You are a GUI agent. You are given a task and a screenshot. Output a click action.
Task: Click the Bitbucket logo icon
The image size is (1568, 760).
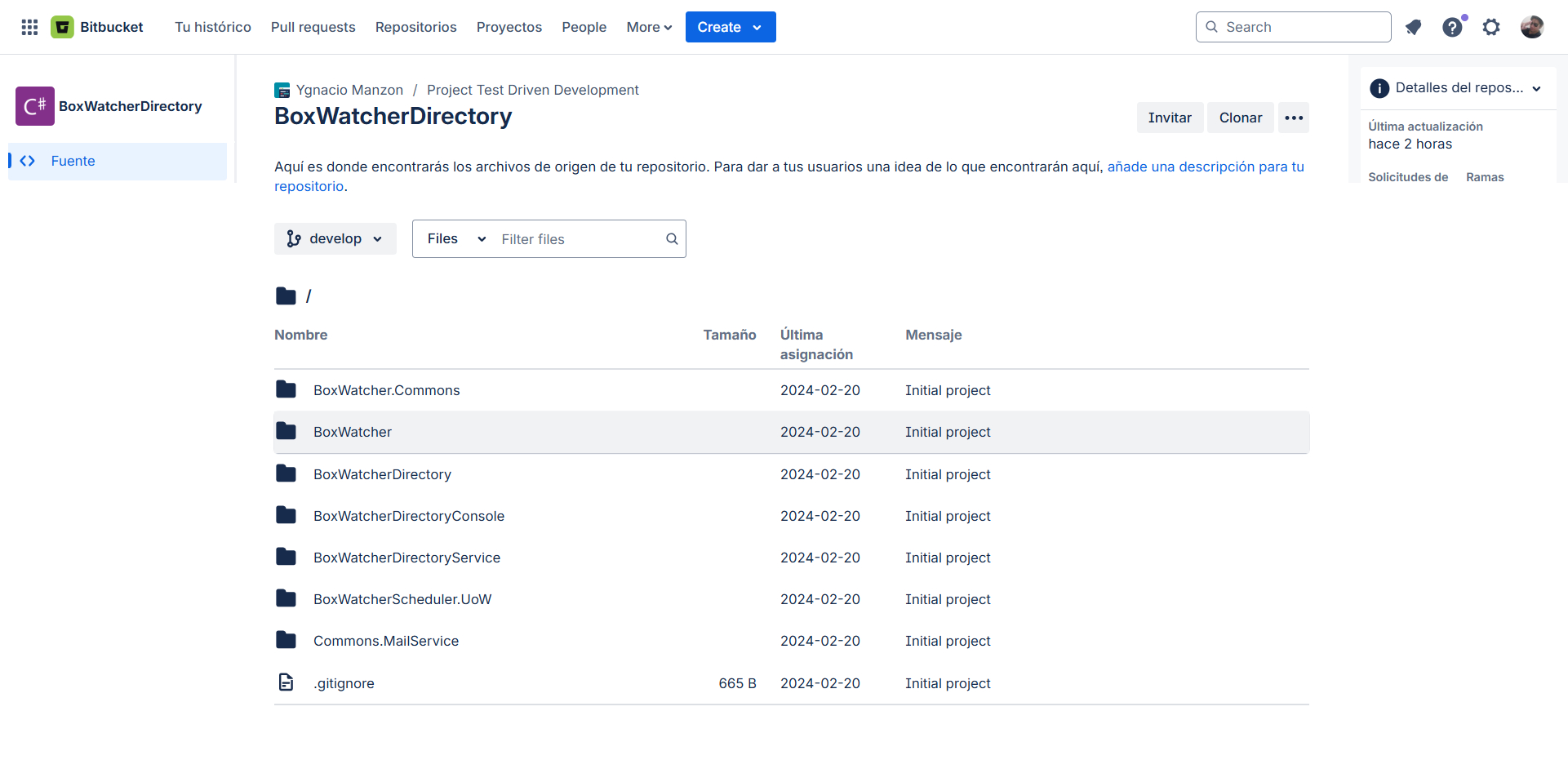click(x=62, y=27)
